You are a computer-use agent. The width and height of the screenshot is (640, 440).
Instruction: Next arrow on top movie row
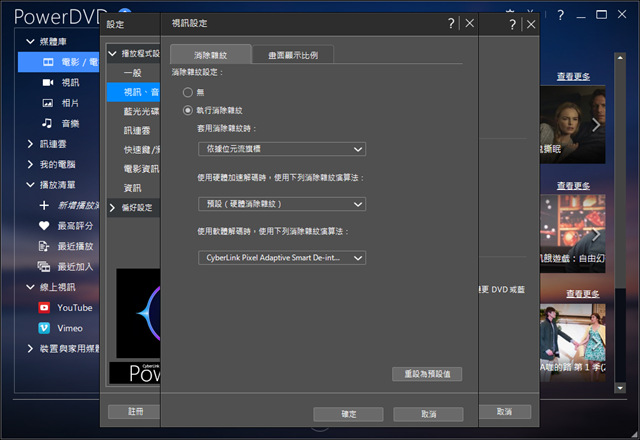(596, 125)
